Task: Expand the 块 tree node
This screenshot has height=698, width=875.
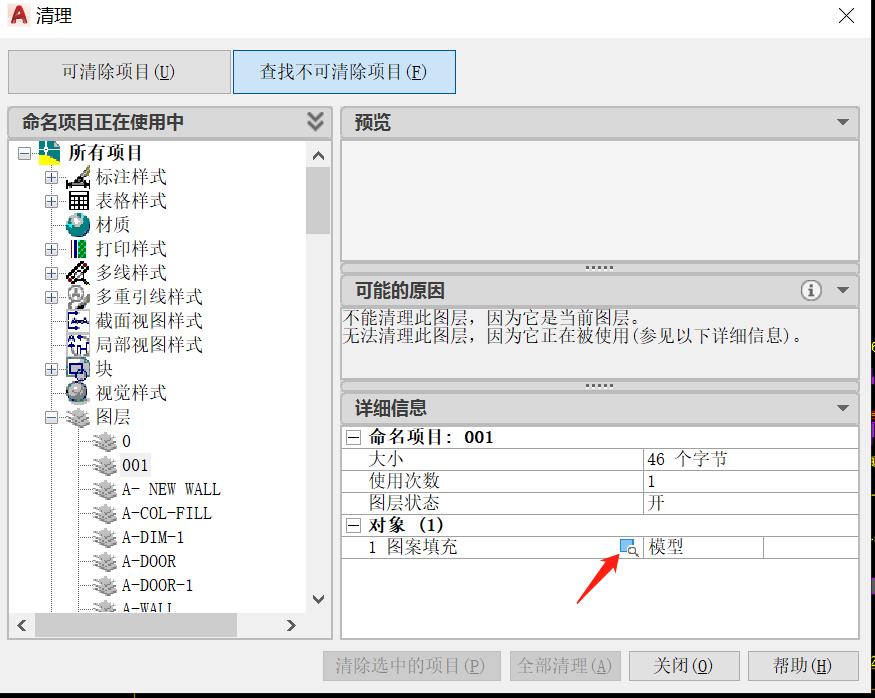Action: 51,369
